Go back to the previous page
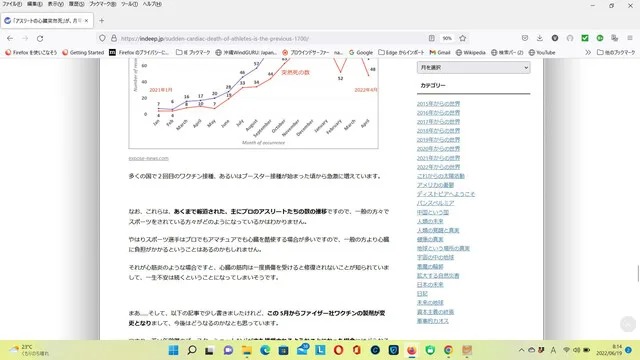 click(x=10, y=38)
